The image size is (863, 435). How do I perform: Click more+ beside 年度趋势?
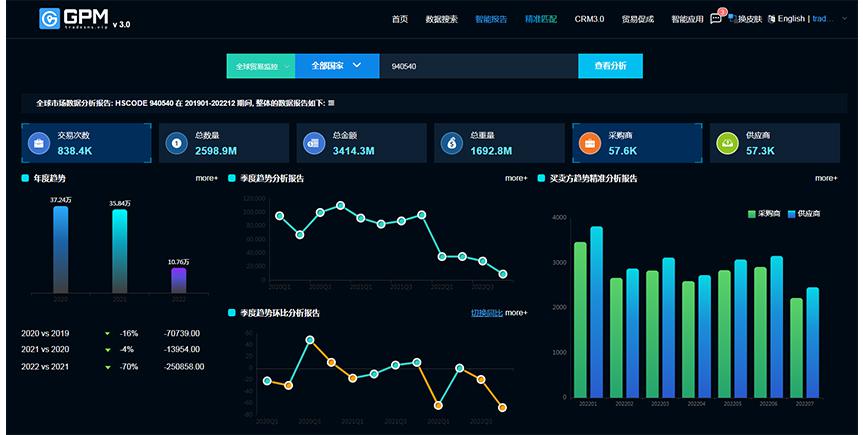click(206, 178)
